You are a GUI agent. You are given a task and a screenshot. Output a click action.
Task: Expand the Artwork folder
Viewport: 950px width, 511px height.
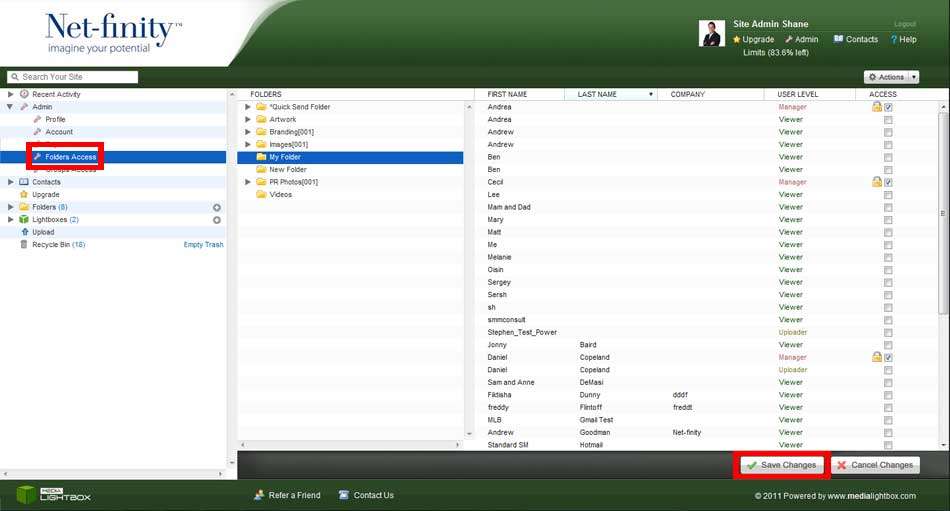[x=248, y=119]
